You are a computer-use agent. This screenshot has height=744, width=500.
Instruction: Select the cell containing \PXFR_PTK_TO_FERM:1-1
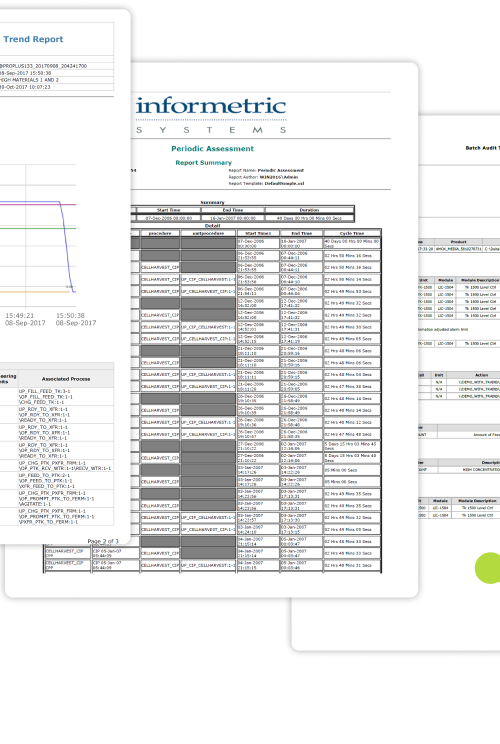point(66,516)
